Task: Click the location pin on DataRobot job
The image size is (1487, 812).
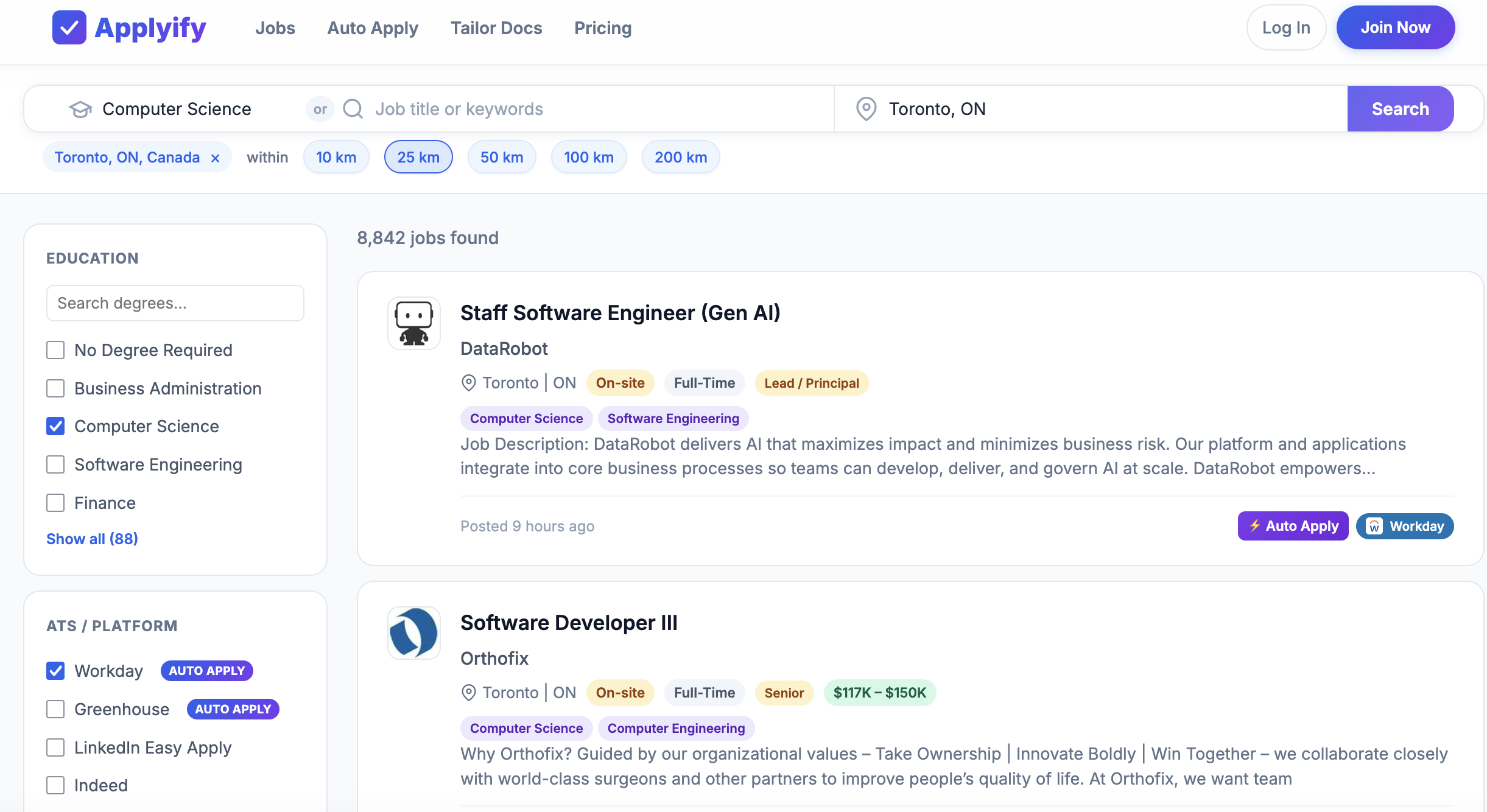Action: pos(468,383)
